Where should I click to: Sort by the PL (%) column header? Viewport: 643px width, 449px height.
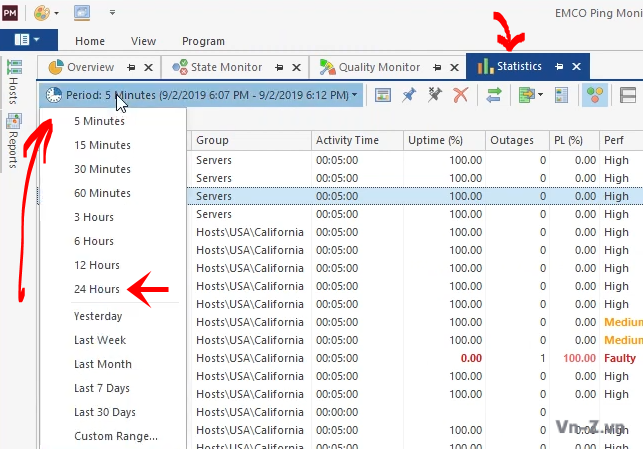click(575, 140)
